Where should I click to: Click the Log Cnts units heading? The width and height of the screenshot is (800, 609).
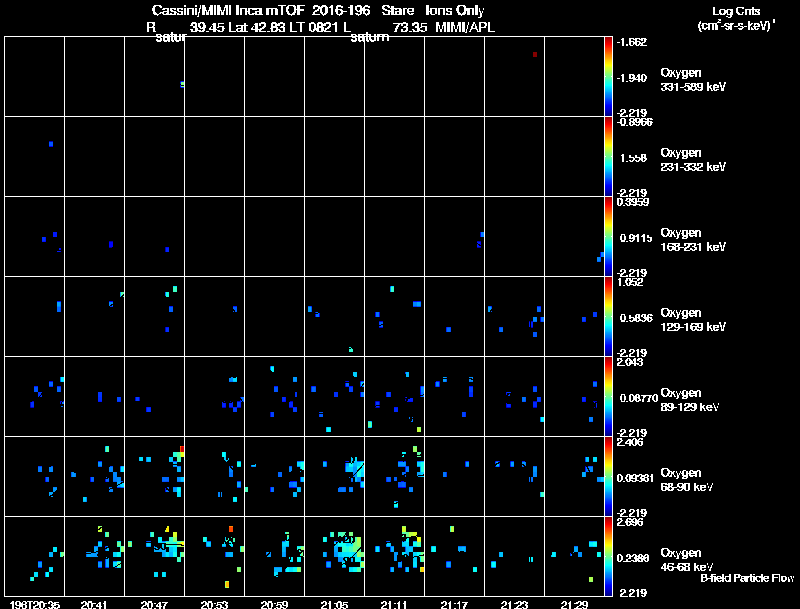pos(736,18)
